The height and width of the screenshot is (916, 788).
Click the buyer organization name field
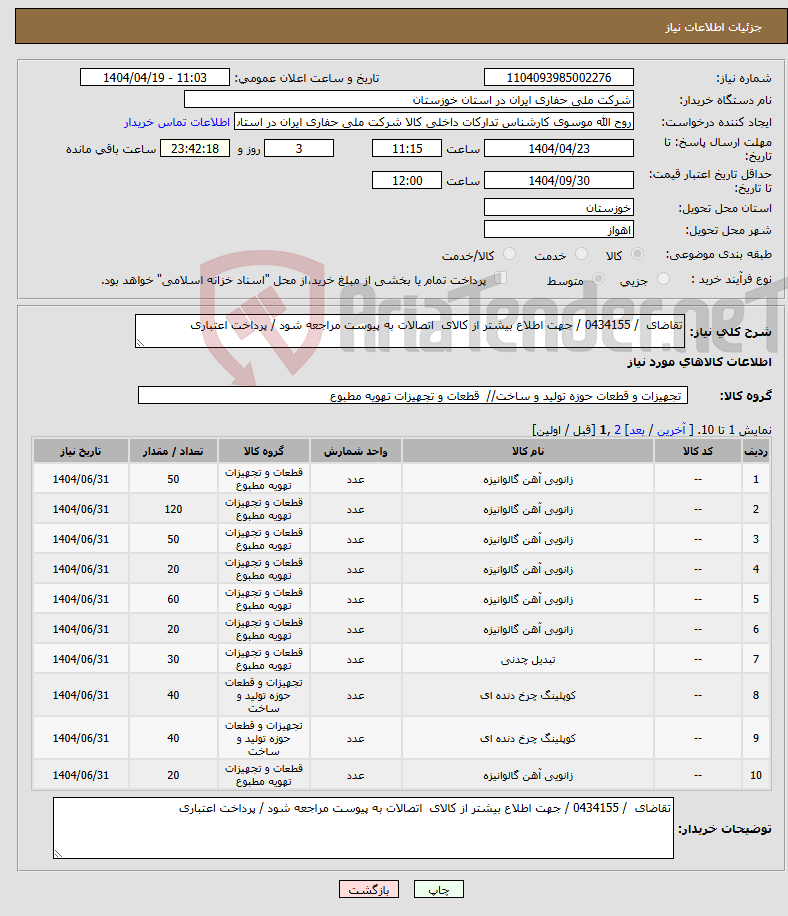click(x=408, y=100)
